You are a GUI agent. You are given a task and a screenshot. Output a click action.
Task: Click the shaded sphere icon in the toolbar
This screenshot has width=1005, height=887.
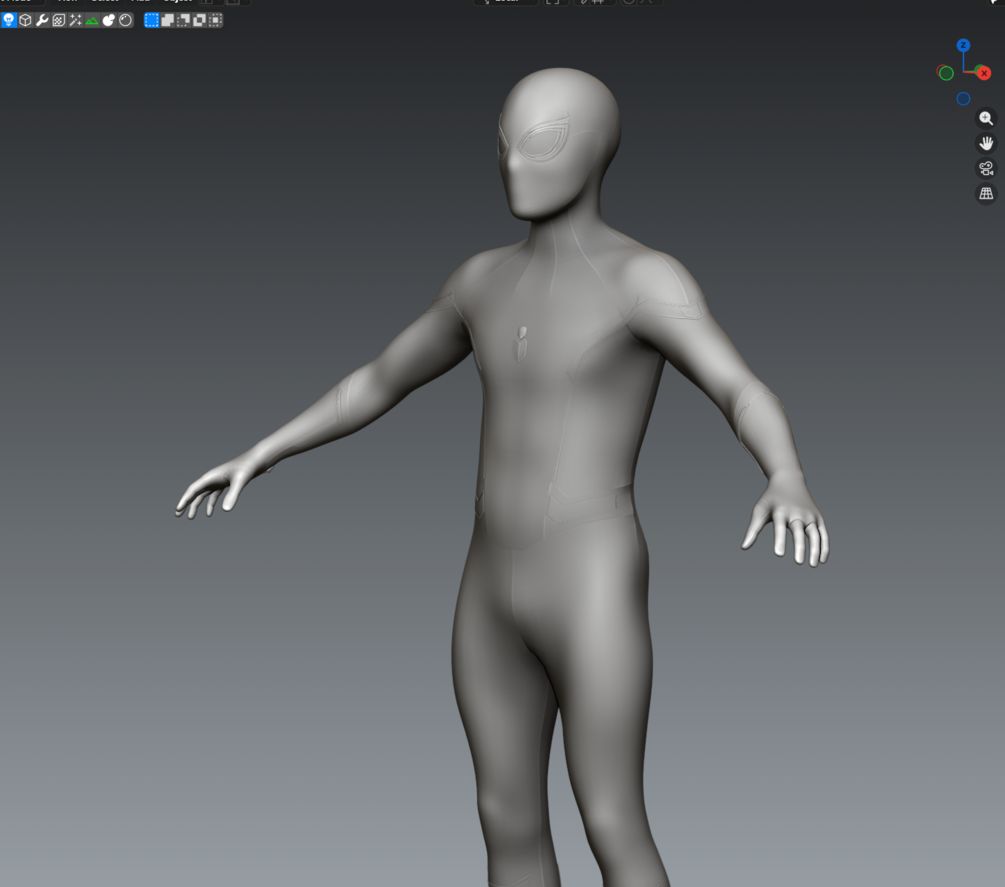pos(126,21)
